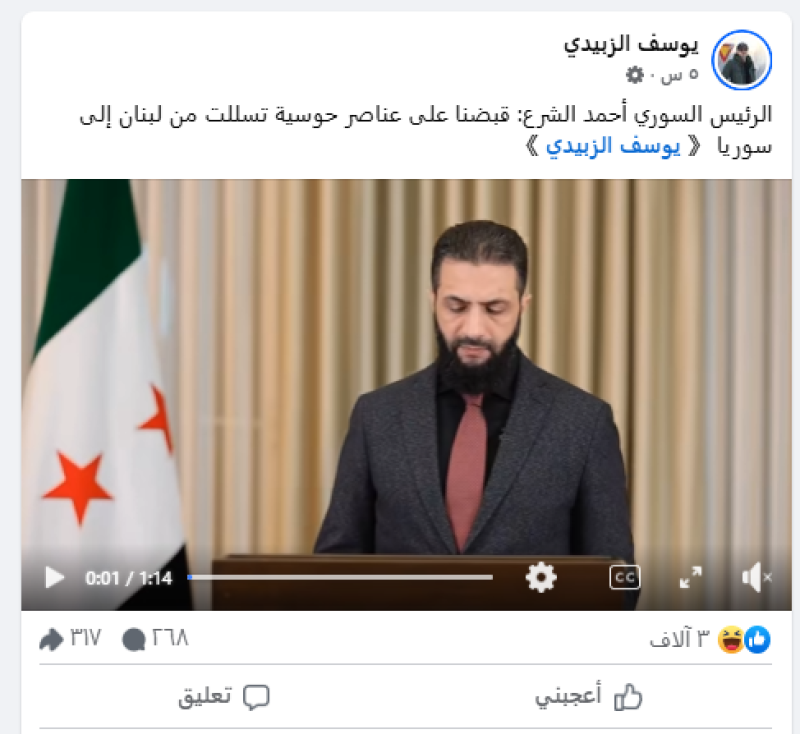Like the post with أعجبني

pos(588,696)
